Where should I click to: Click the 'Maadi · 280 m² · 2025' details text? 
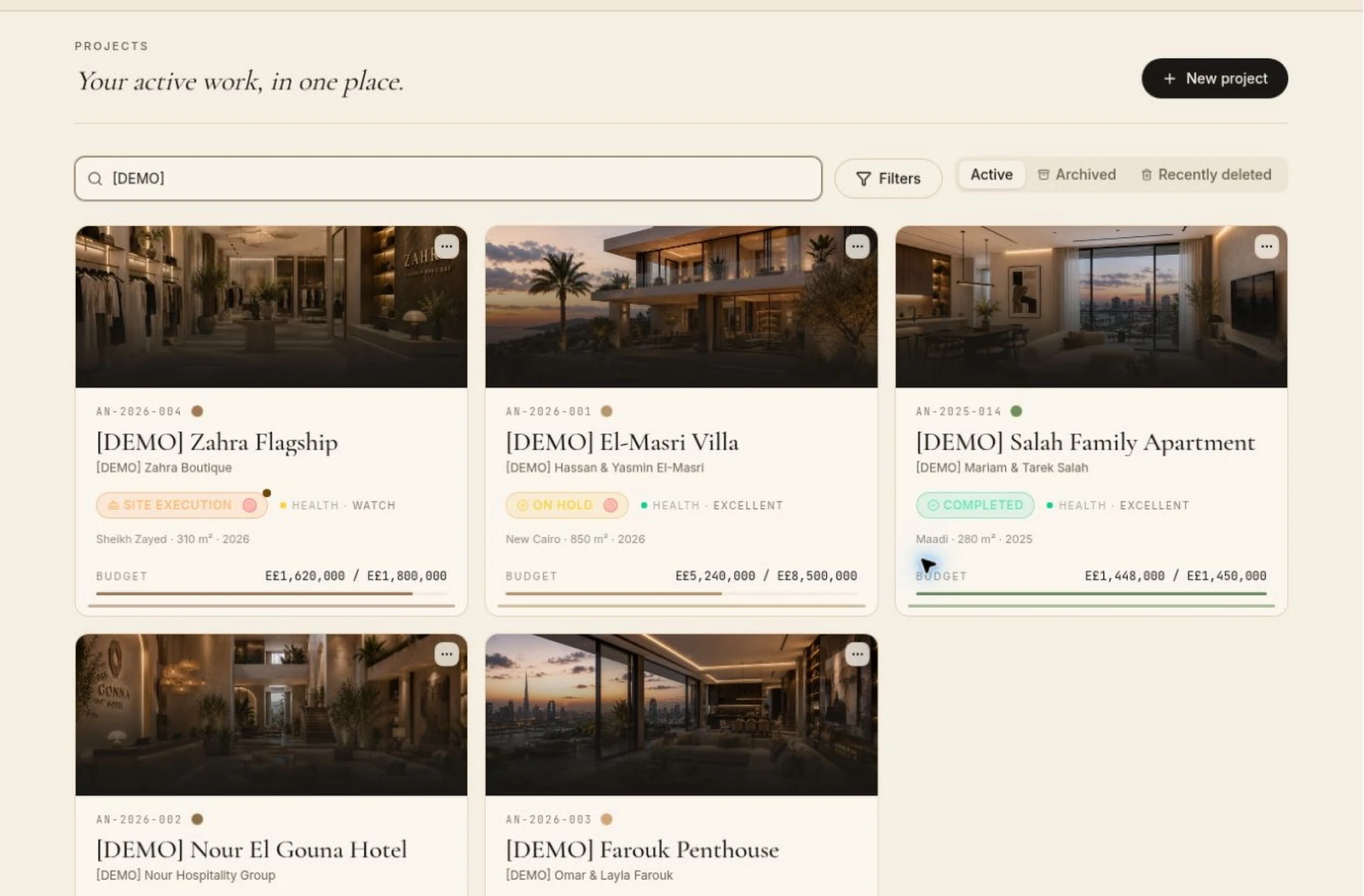(974, 539)
